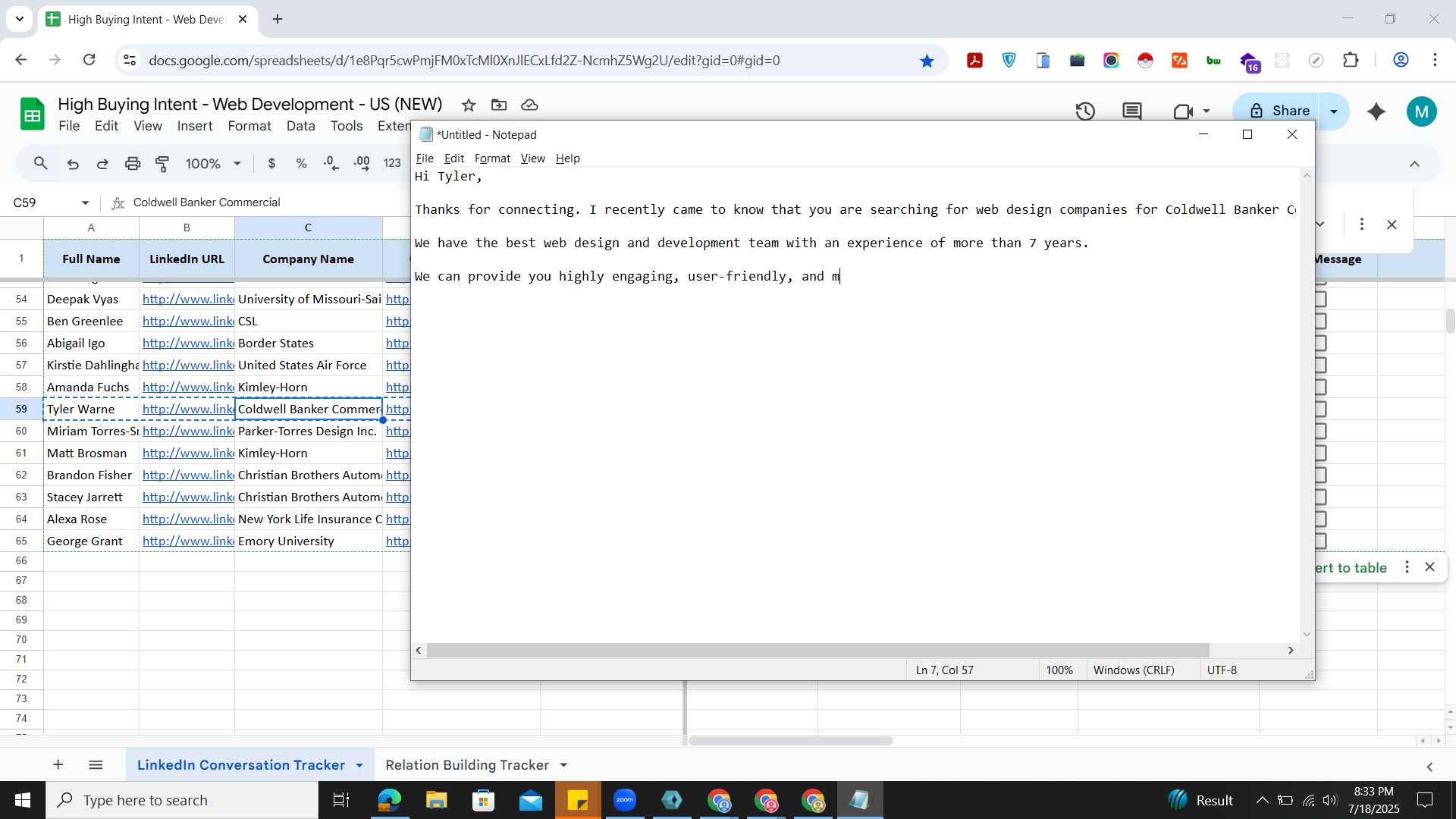Open the 123 number format button
This screenshot has height=819, width=1456.
tap(392, 163)
